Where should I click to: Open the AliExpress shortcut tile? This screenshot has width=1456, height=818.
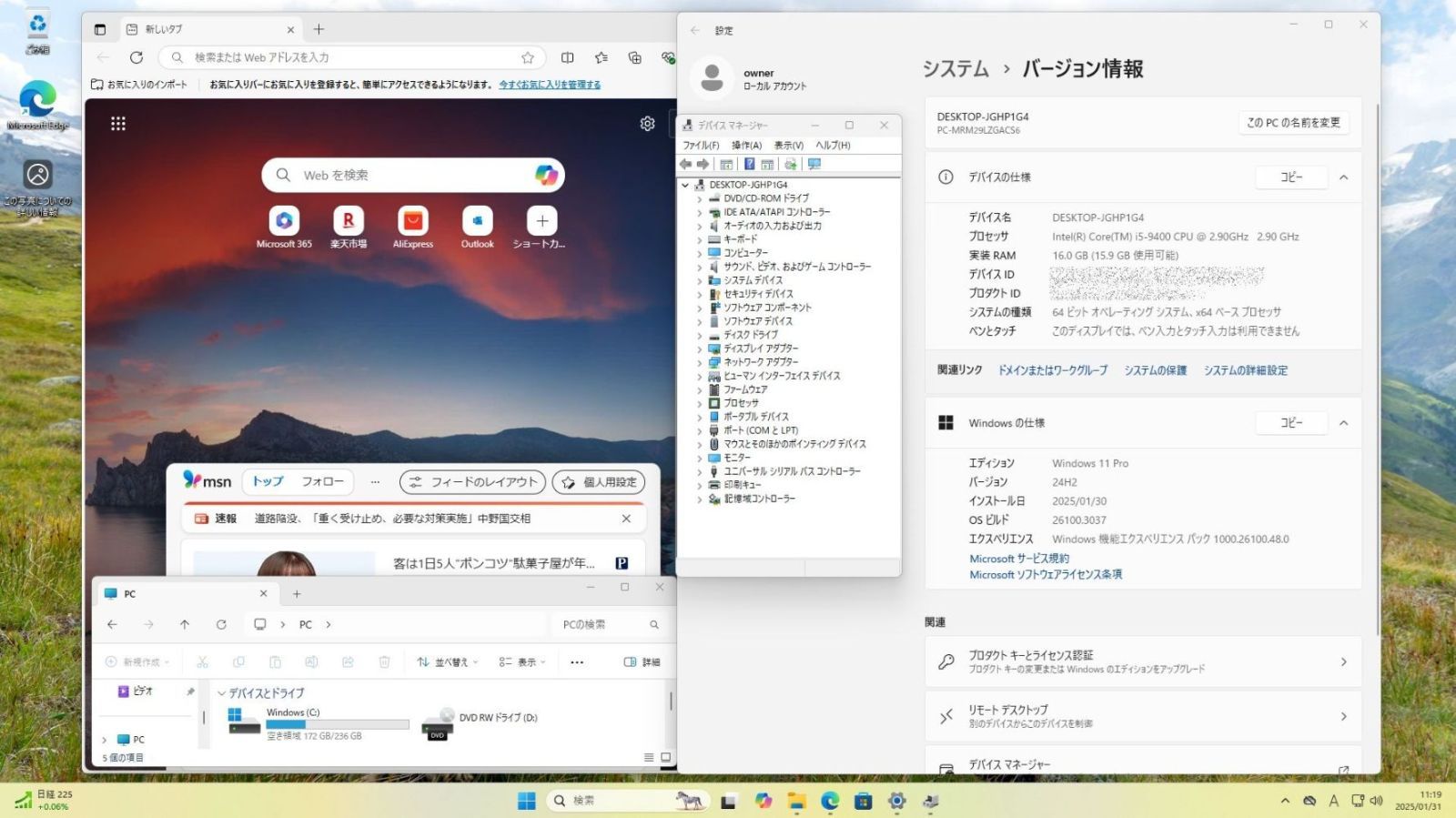[x=413, y=221]
